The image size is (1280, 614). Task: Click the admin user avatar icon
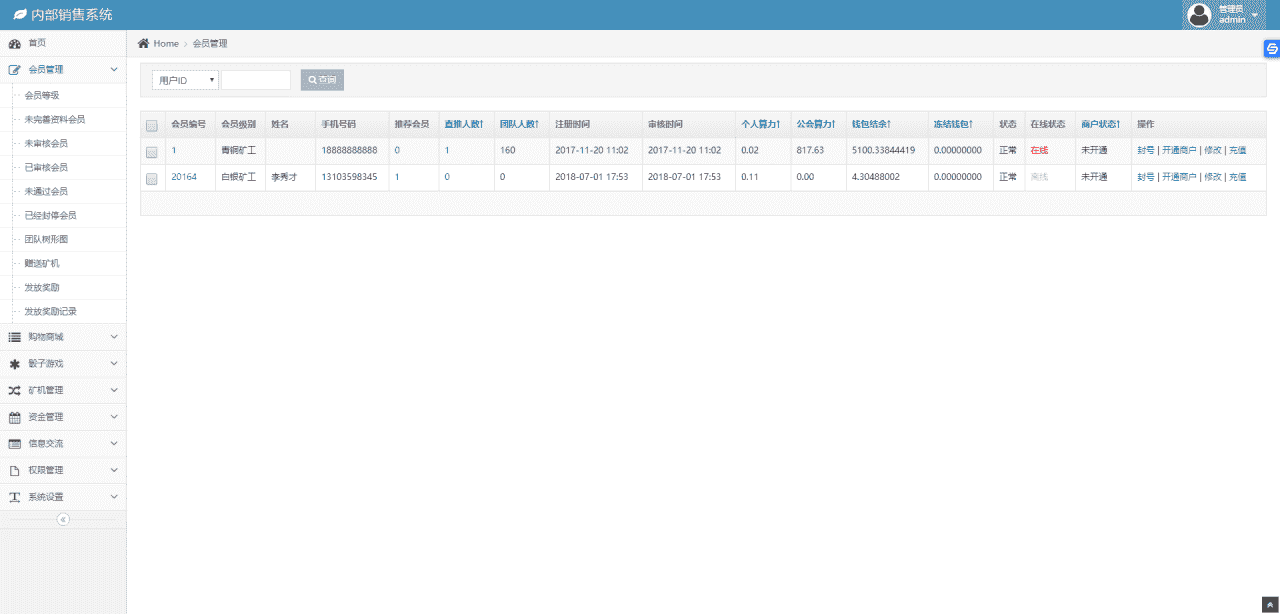1198,15
